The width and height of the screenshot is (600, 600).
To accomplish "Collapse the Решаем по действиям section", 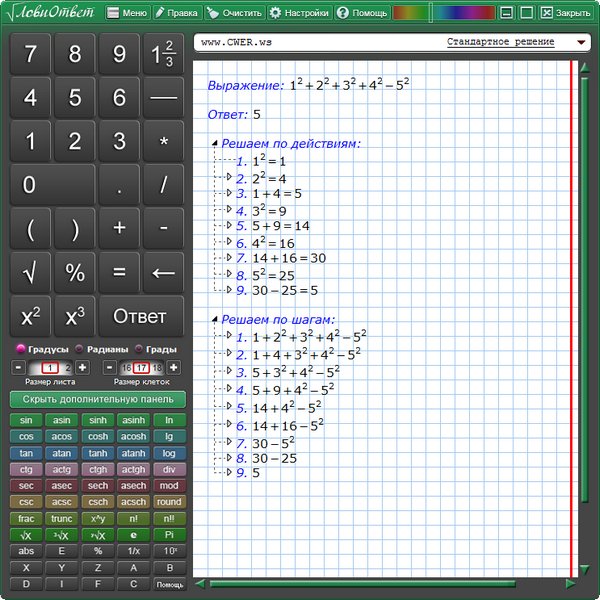I will click(x=215, y=144).
